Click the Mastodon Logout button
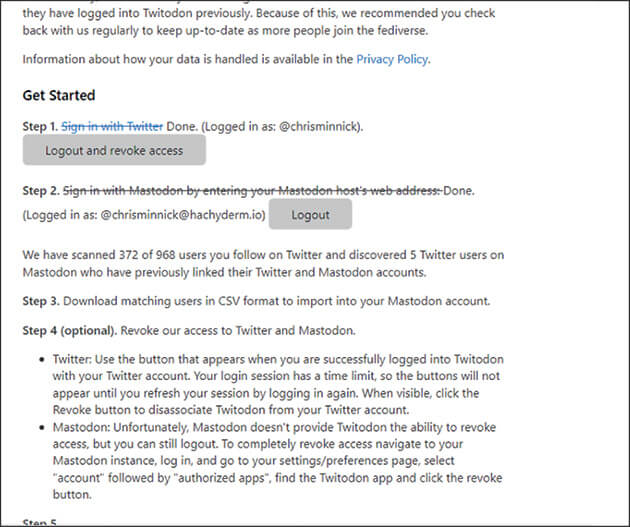The height and width of the screenshot is (527, 630). point(310,215)
